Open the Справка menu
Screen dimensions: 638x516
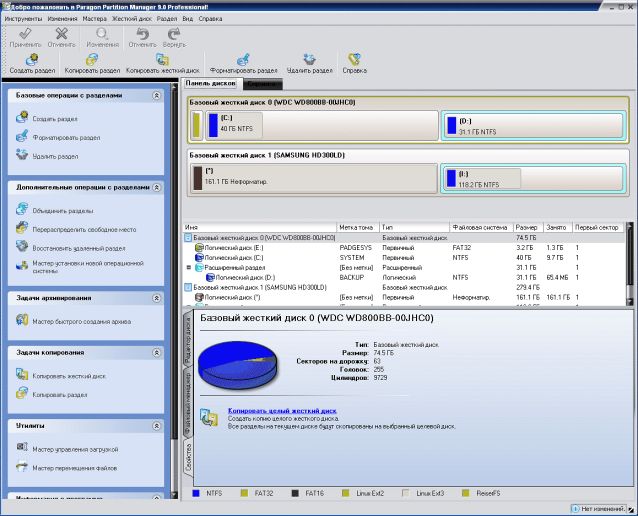210,19
